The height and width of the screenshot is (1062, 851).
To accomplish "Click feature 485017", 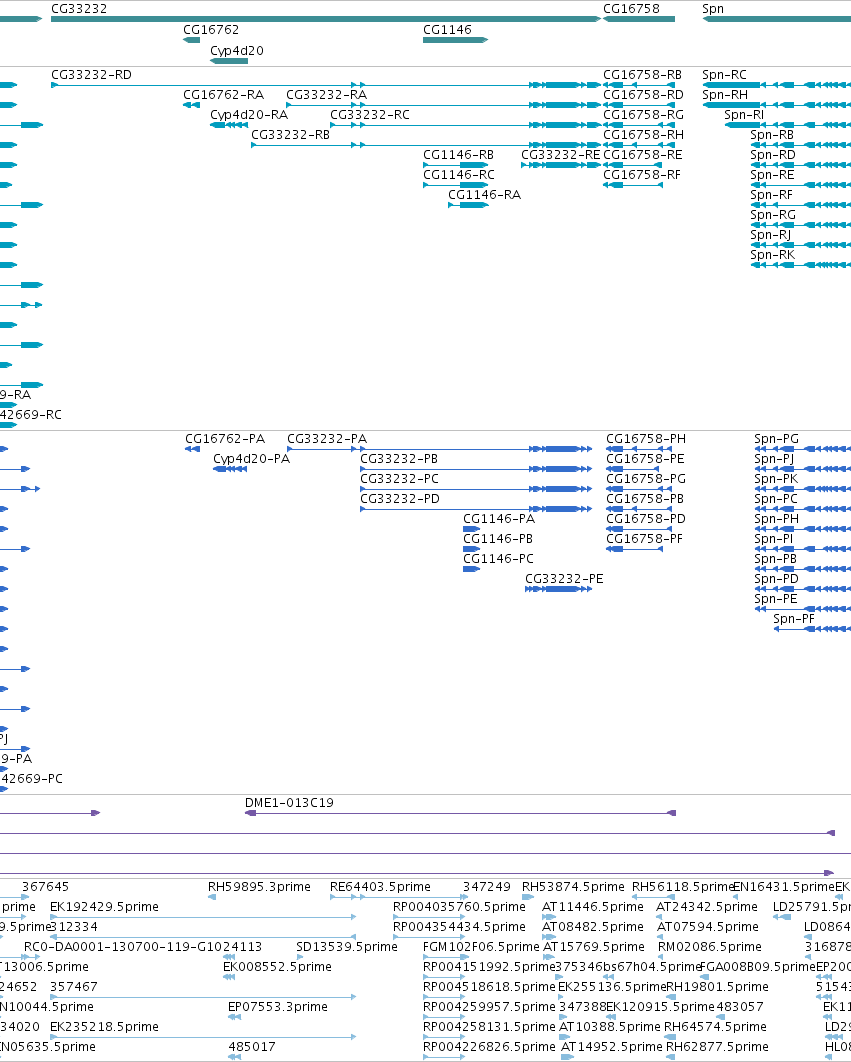I will click(252, 1047).
